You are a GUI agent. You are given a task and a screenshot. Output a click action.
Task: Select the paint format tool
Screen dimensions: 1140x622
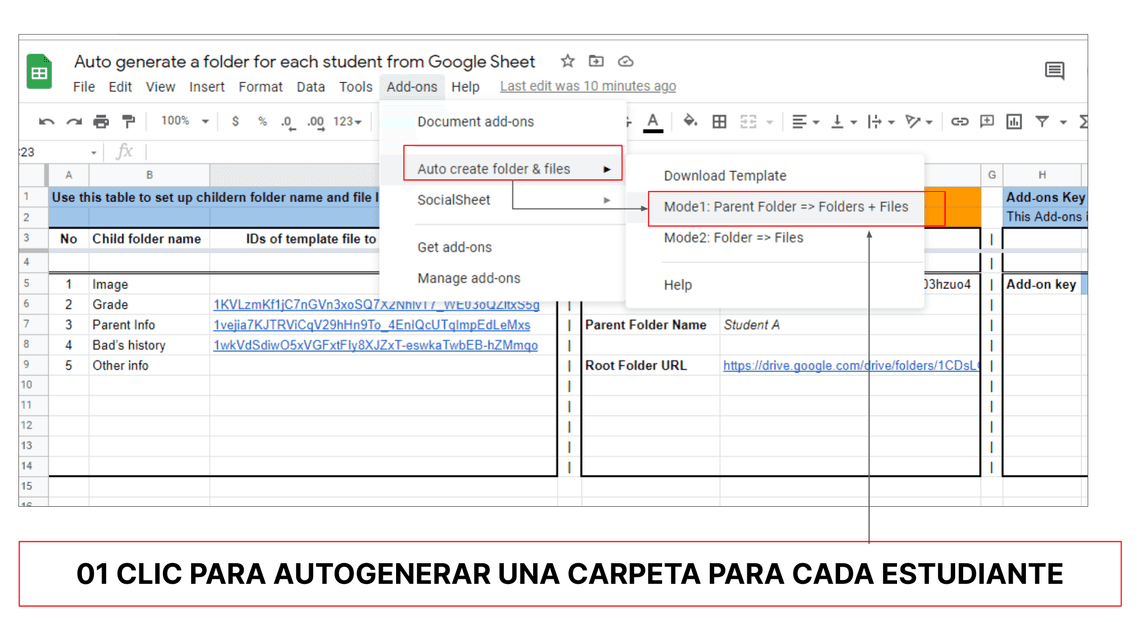[128, 122]
